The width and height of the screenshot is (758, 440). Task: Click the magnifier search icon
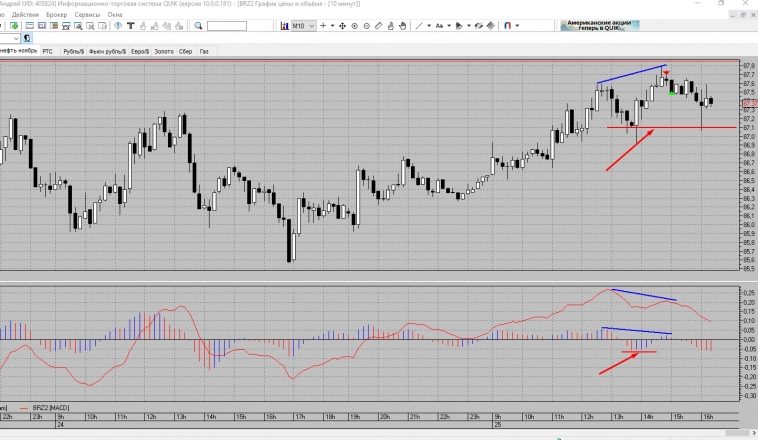(x=198, y=24)
